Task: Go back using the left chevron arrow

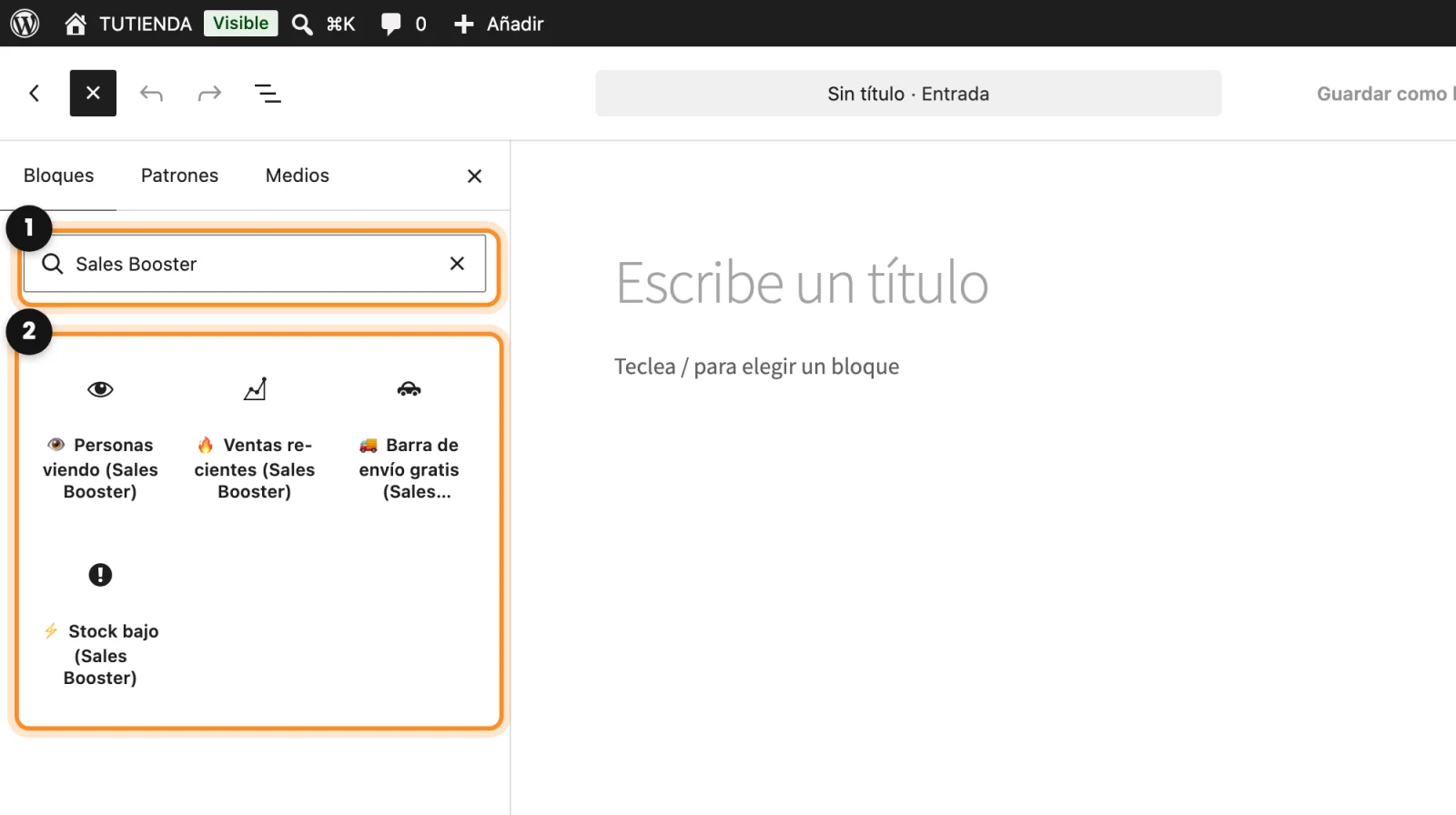Action: [35, 93]
